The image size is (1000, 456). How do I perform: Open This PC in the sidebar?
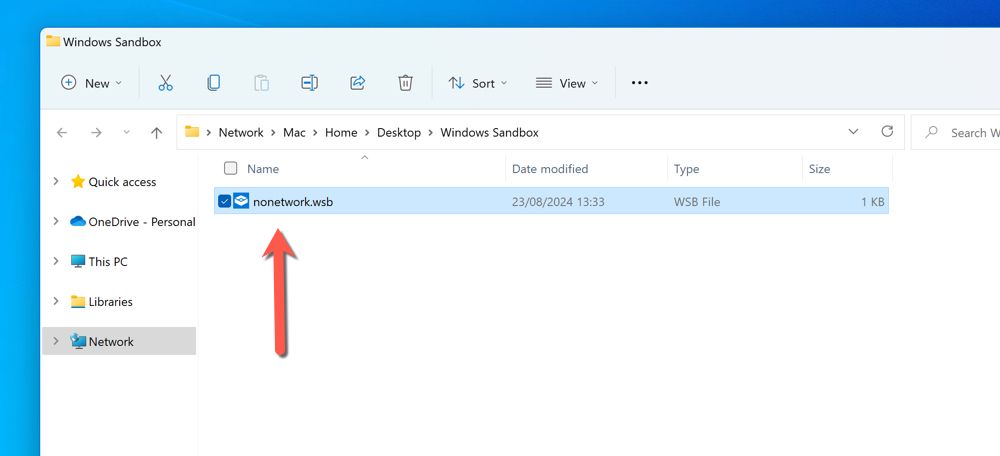(99, 261)
